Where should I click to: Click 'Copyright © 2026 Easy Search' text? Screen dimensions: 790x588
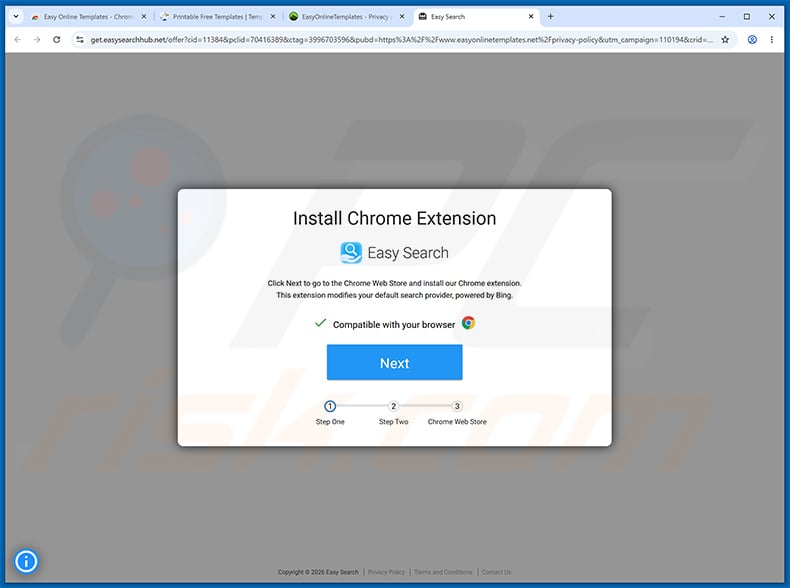pos(318,572)
